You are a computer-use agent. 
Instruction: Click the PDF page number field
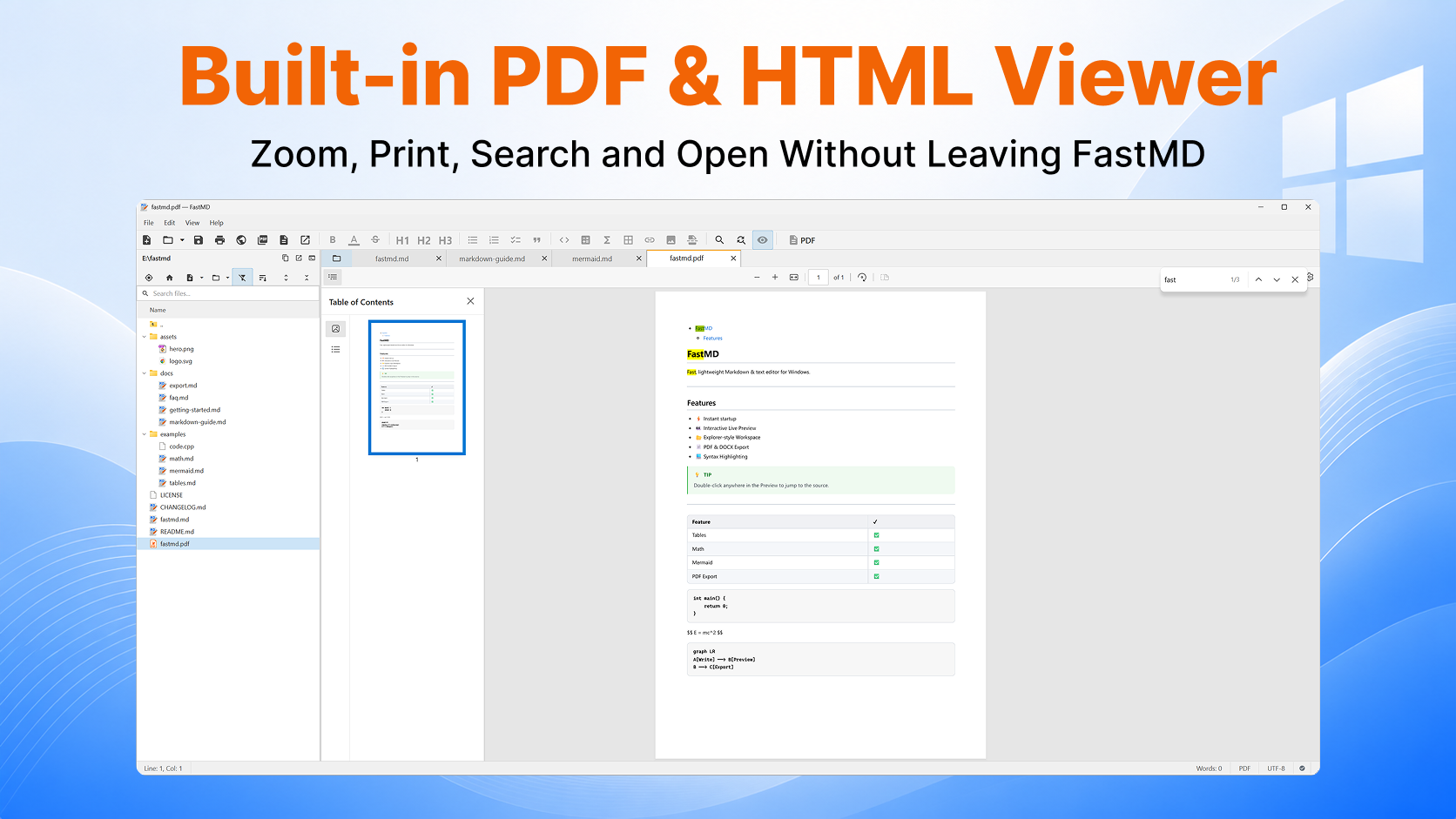[819, 278]
